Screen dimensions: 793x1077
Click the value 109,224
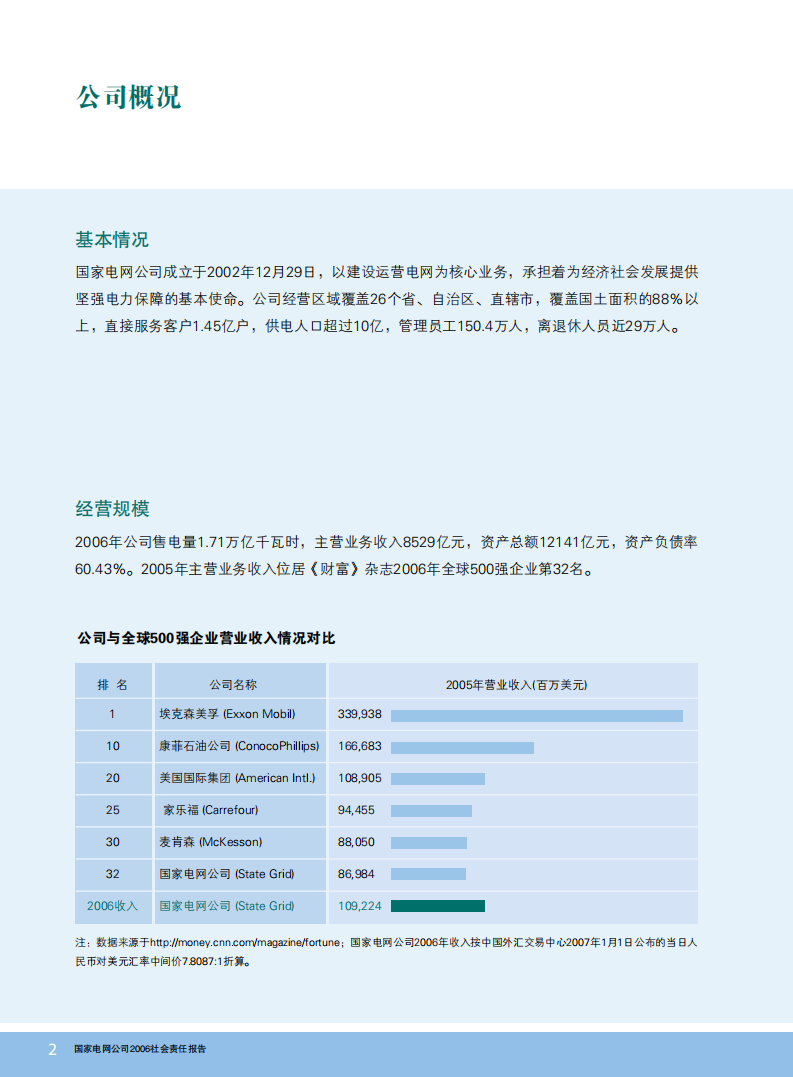(x=359, y=906)
